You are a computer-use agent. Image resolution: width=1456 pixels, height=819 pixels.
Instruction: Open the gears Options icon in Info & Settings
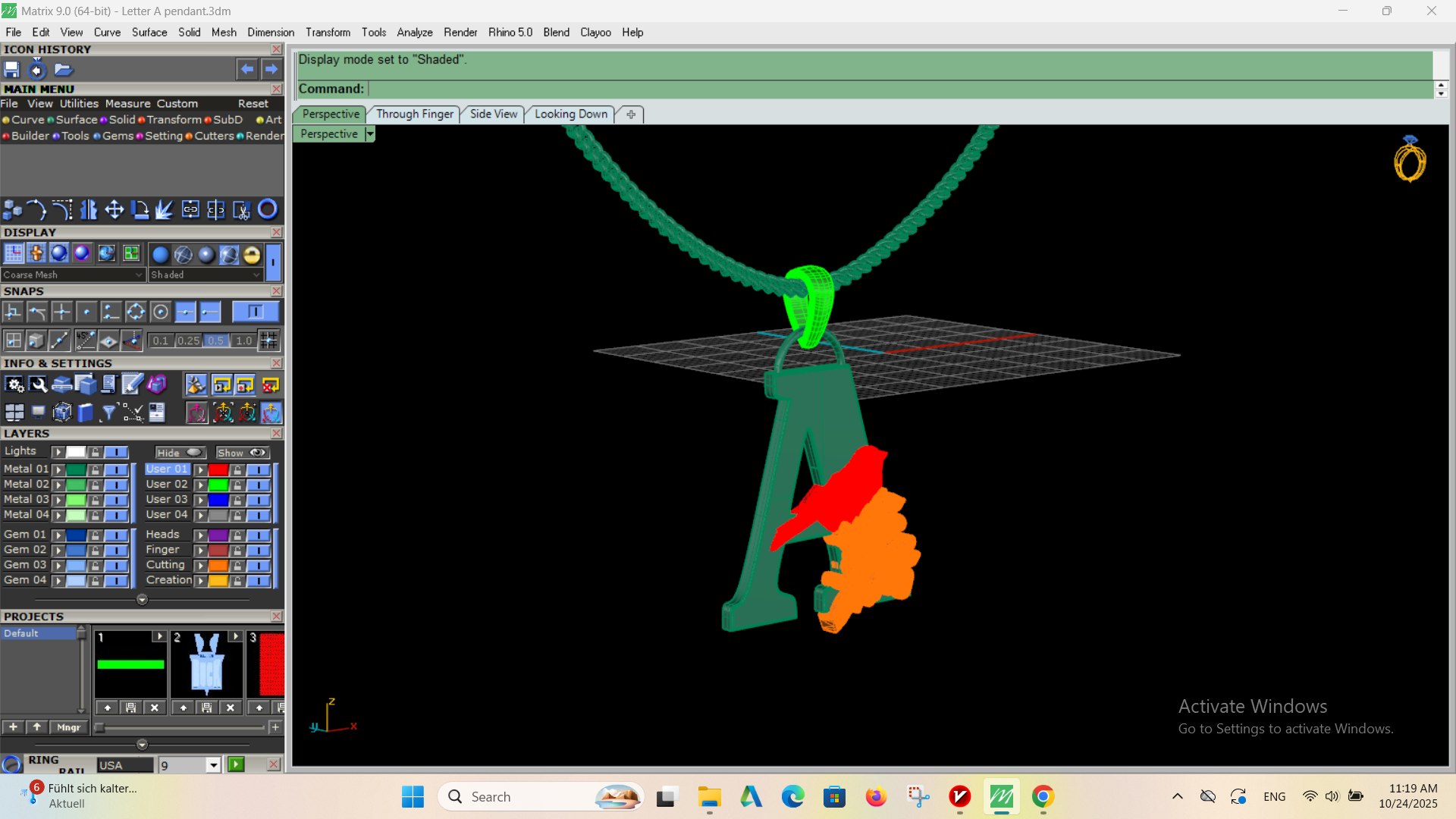click(x=14, y=385)
